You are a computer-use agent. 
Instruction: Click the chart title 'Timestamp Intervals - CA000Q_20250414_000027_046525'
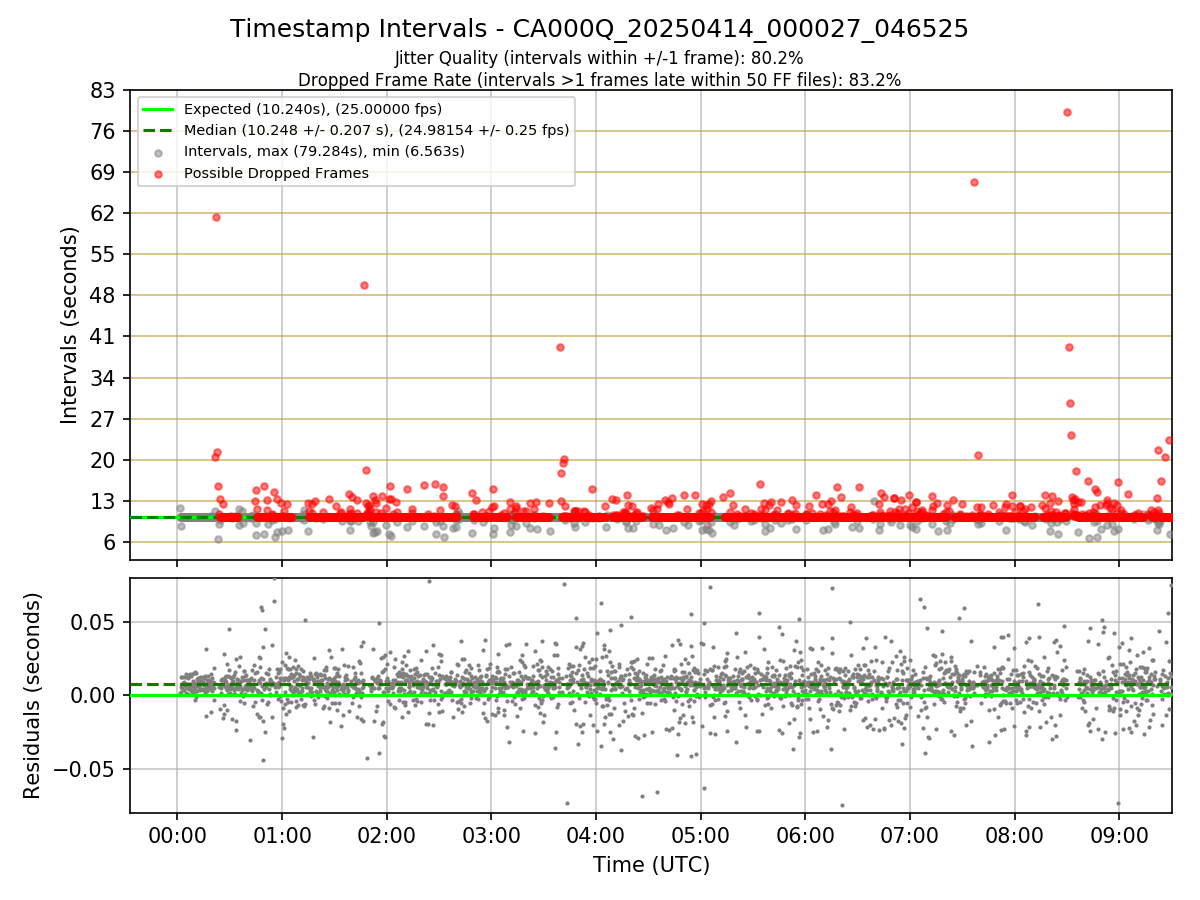point(599,29)
